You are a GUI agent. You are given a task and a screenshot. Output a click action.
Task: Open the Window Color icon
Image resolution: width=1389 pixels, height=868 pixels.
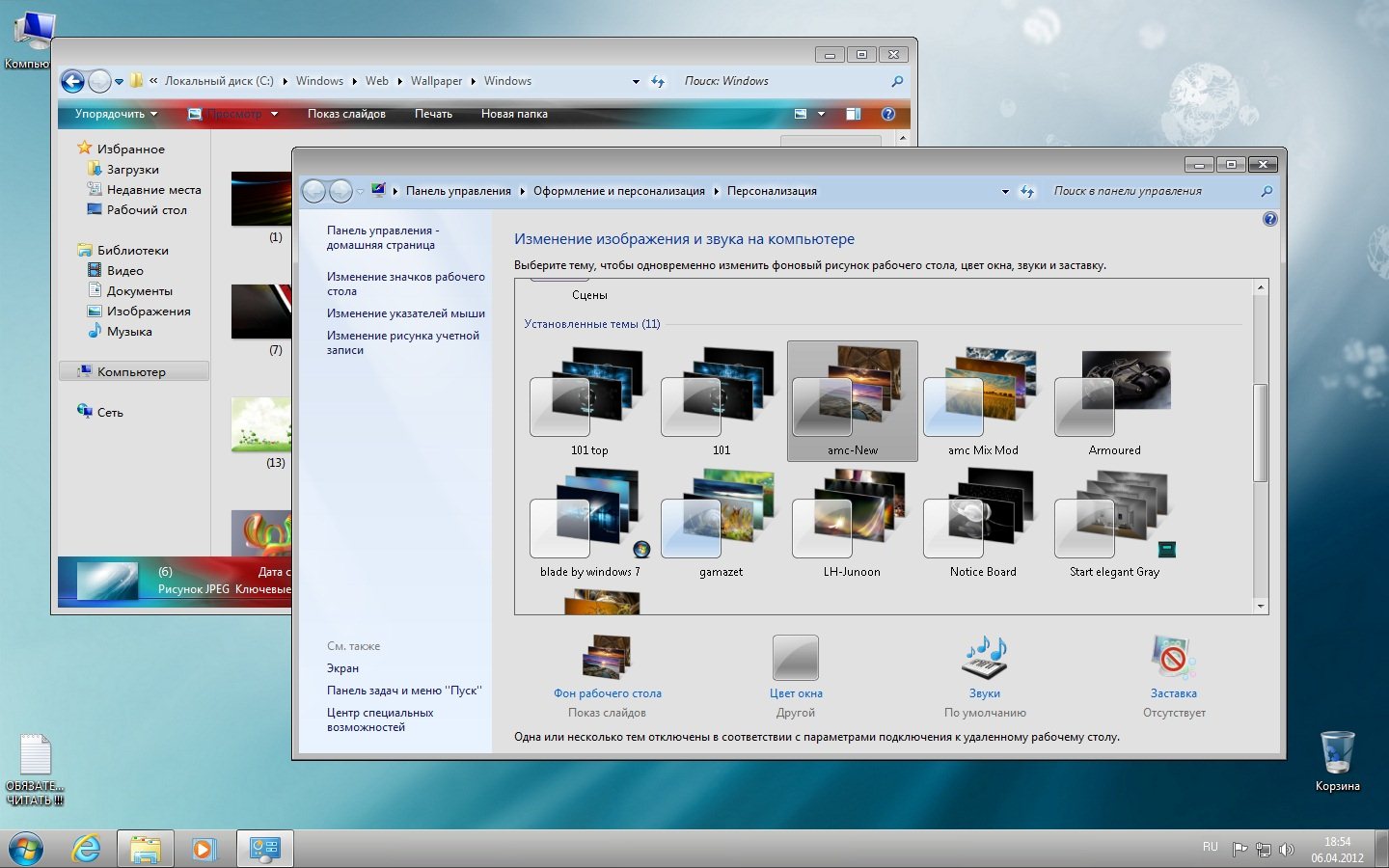tap(796, 658)
